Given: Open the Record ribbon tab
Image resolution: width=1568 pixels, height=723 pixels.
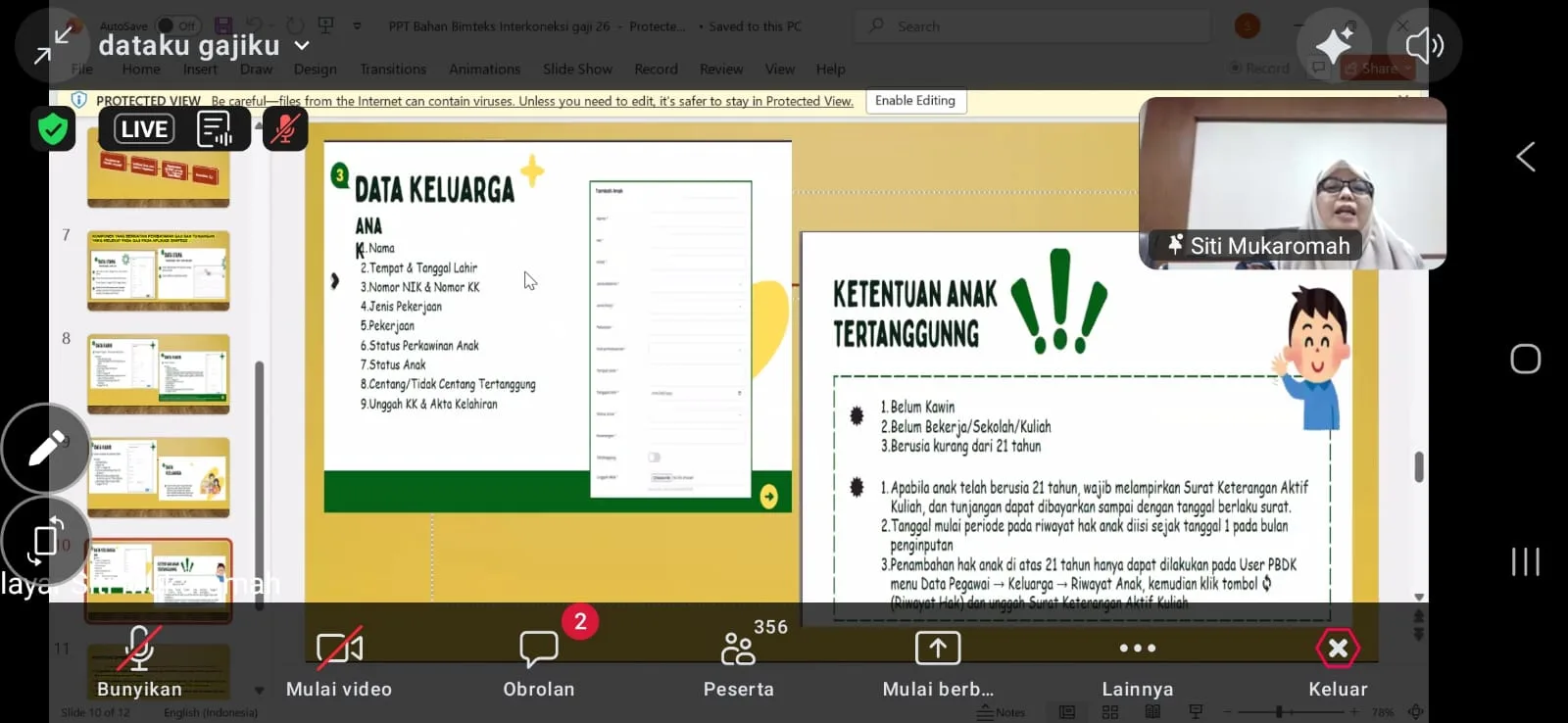Looking at the screenshot, I should click(656, 70).
